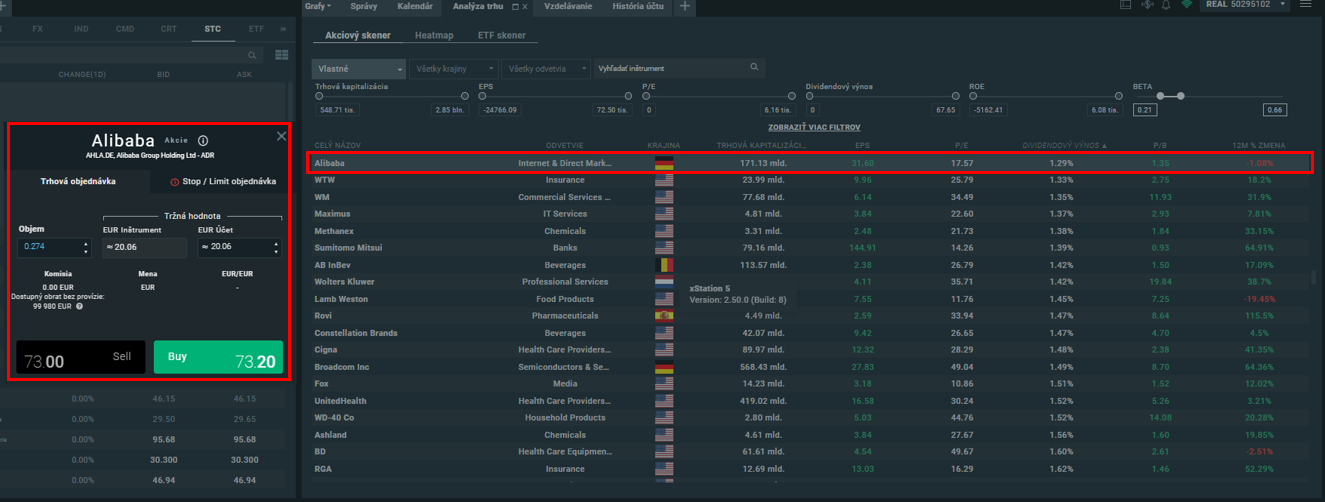This screenshot has height=502, width=1325.
Task: Open the hamburger main menu
Action: coord(1305,6)
